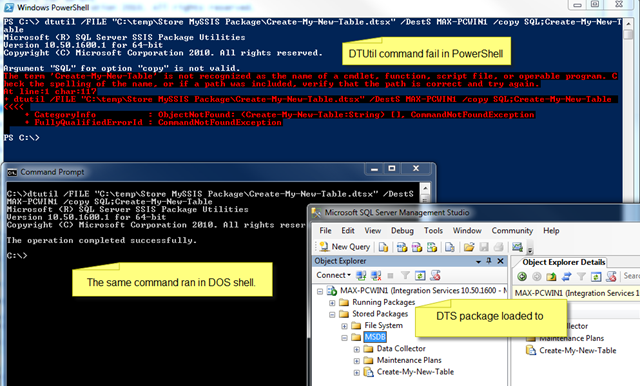Click Stop square icon in Object Explorer

coord(390,276)
